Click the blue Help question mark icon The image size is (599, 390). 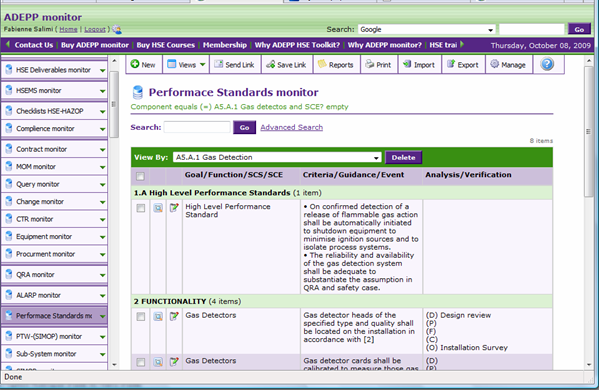pos(547,64)
